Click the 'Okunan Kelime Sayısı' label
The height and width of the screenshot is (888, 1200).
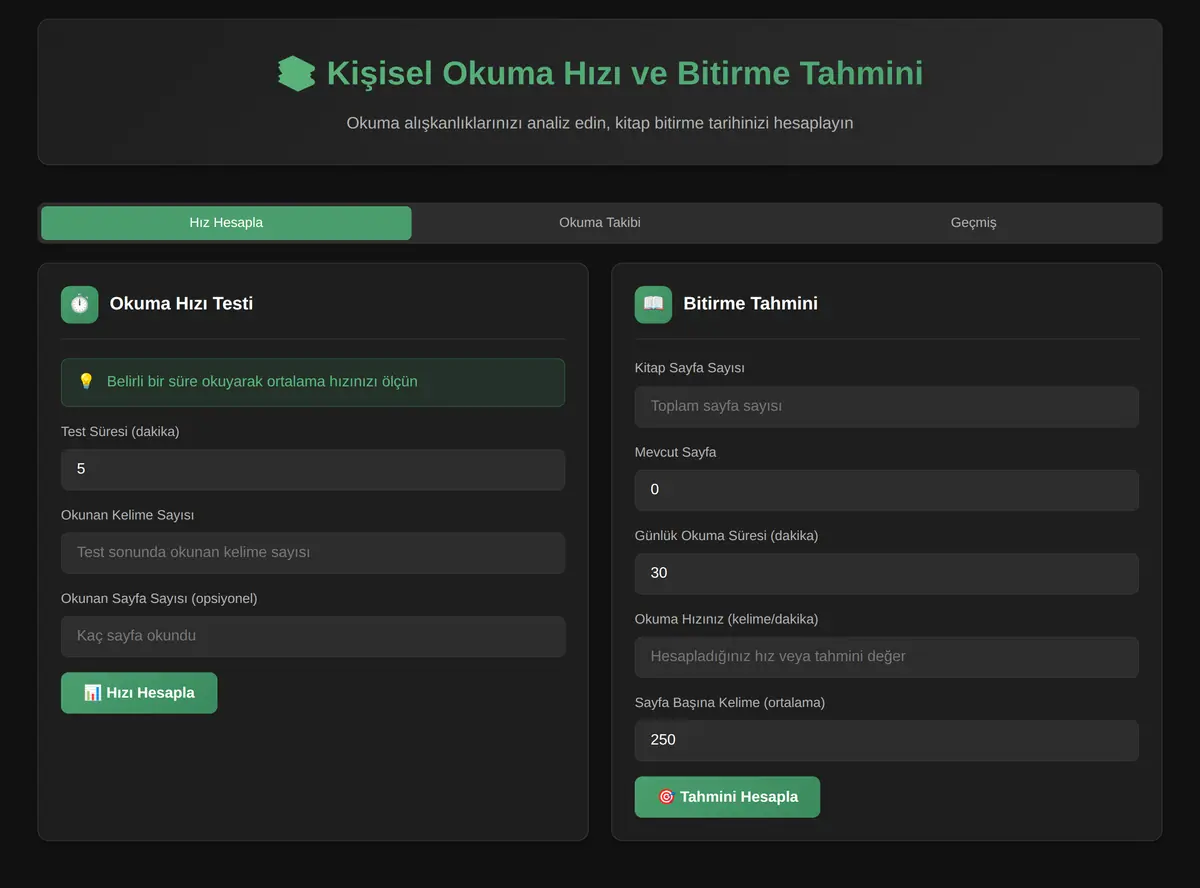[x=128, y=515]
